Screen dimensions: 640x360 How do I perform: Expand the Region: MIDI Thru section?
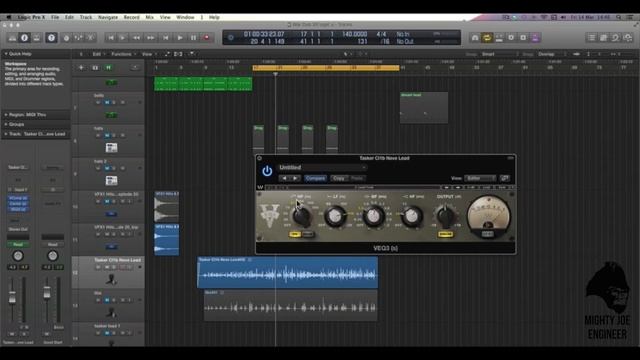point(6,115)
